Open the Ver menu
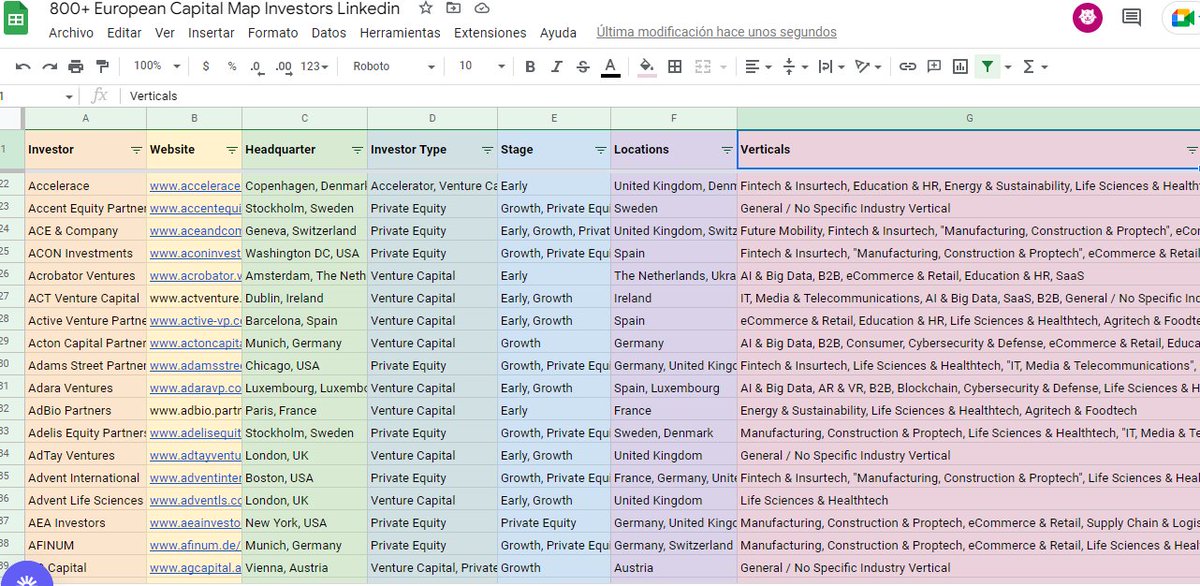The height and width of the screenshot is (586, 1200). tap(165, 33)
